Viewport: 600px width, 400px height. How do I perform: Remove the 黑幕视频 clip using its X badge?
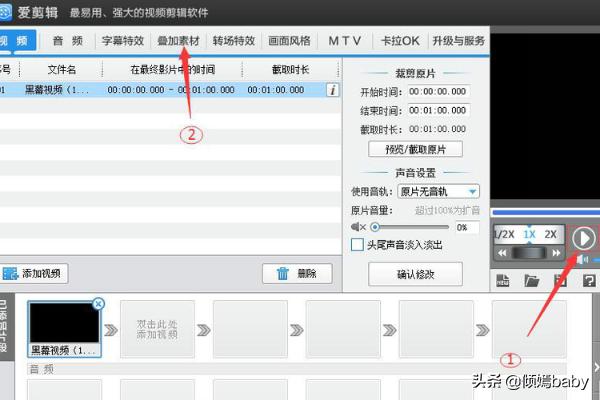click(98, 304)
